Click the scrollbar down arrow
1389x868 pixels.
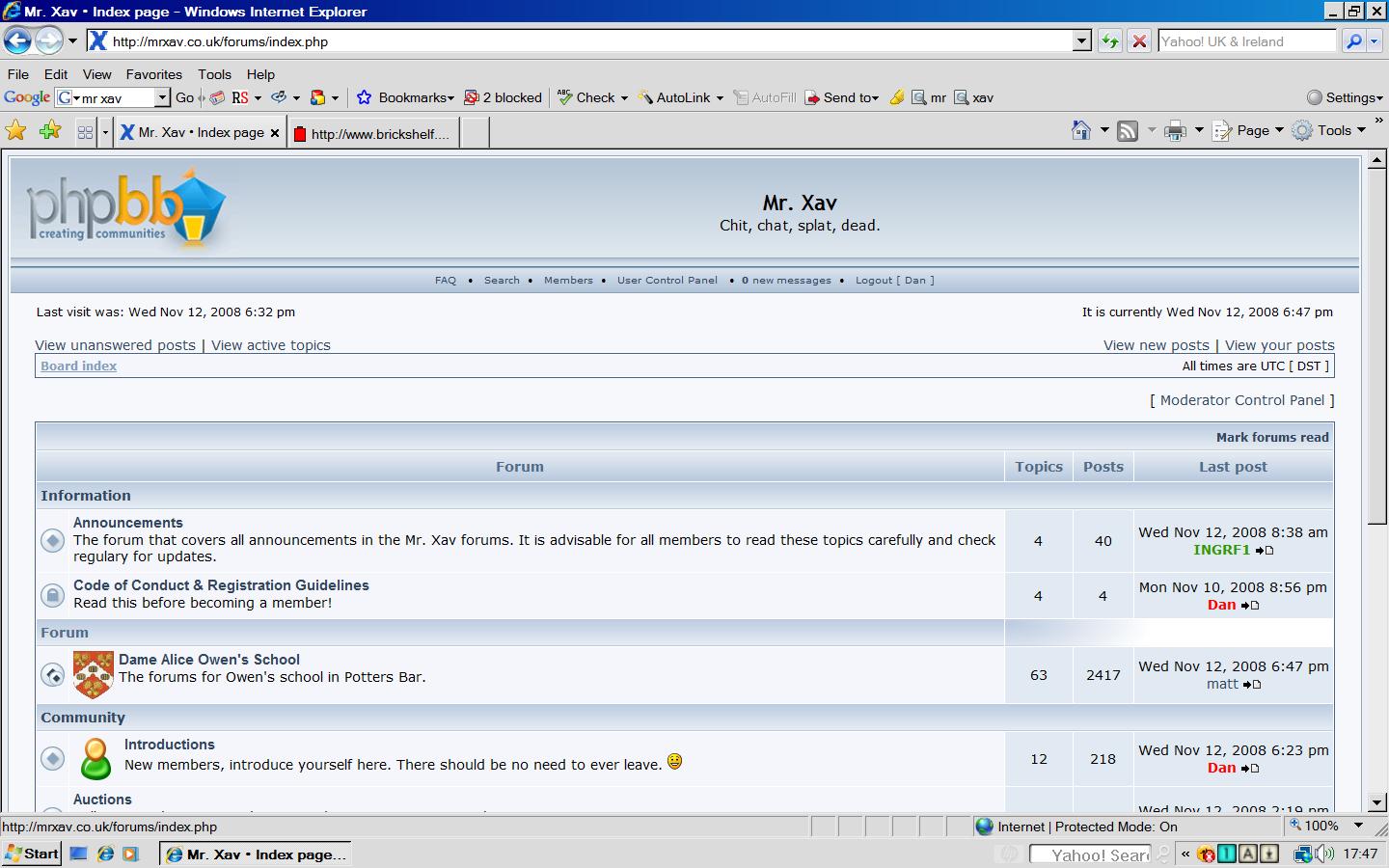pos(1377,802)
